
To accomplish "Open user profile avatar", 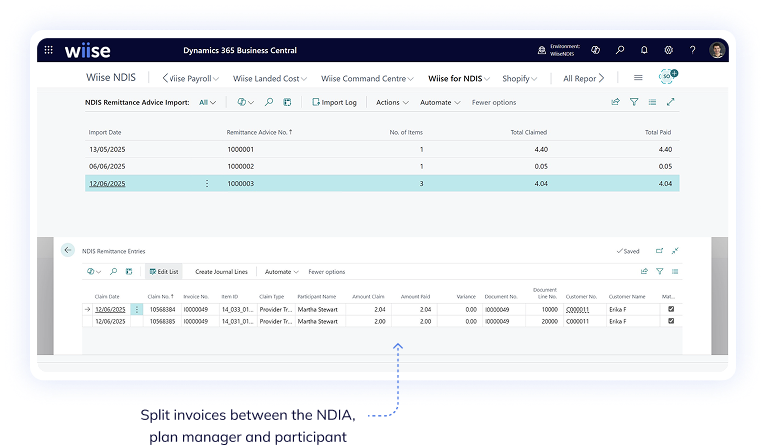I will pyautogui.click(x=717, y=50).
